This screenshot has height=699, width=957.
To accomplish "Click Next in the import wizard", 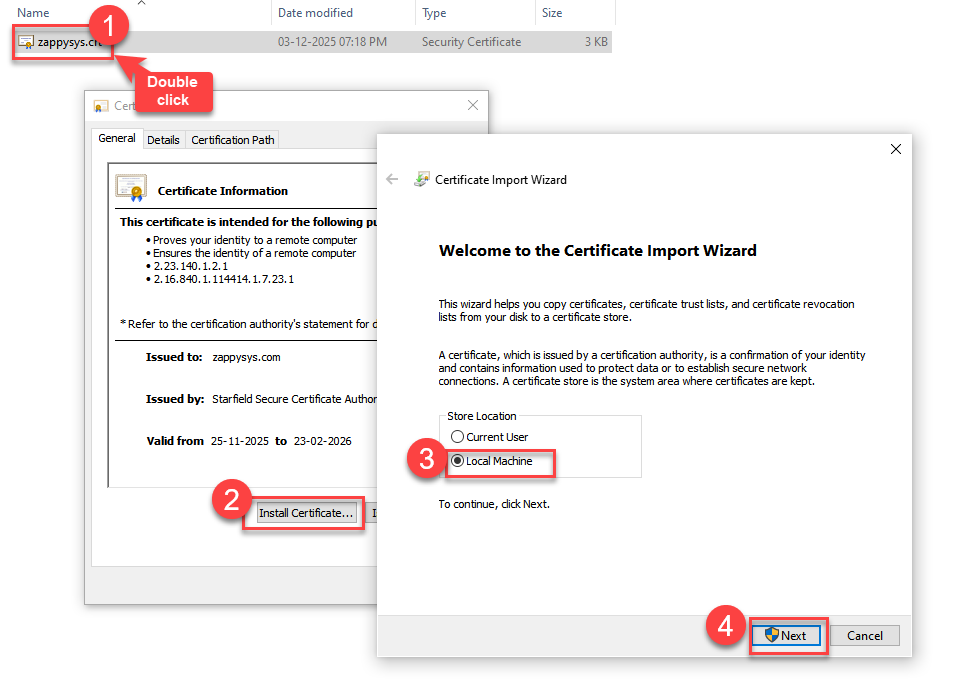I will coord(786,636).
